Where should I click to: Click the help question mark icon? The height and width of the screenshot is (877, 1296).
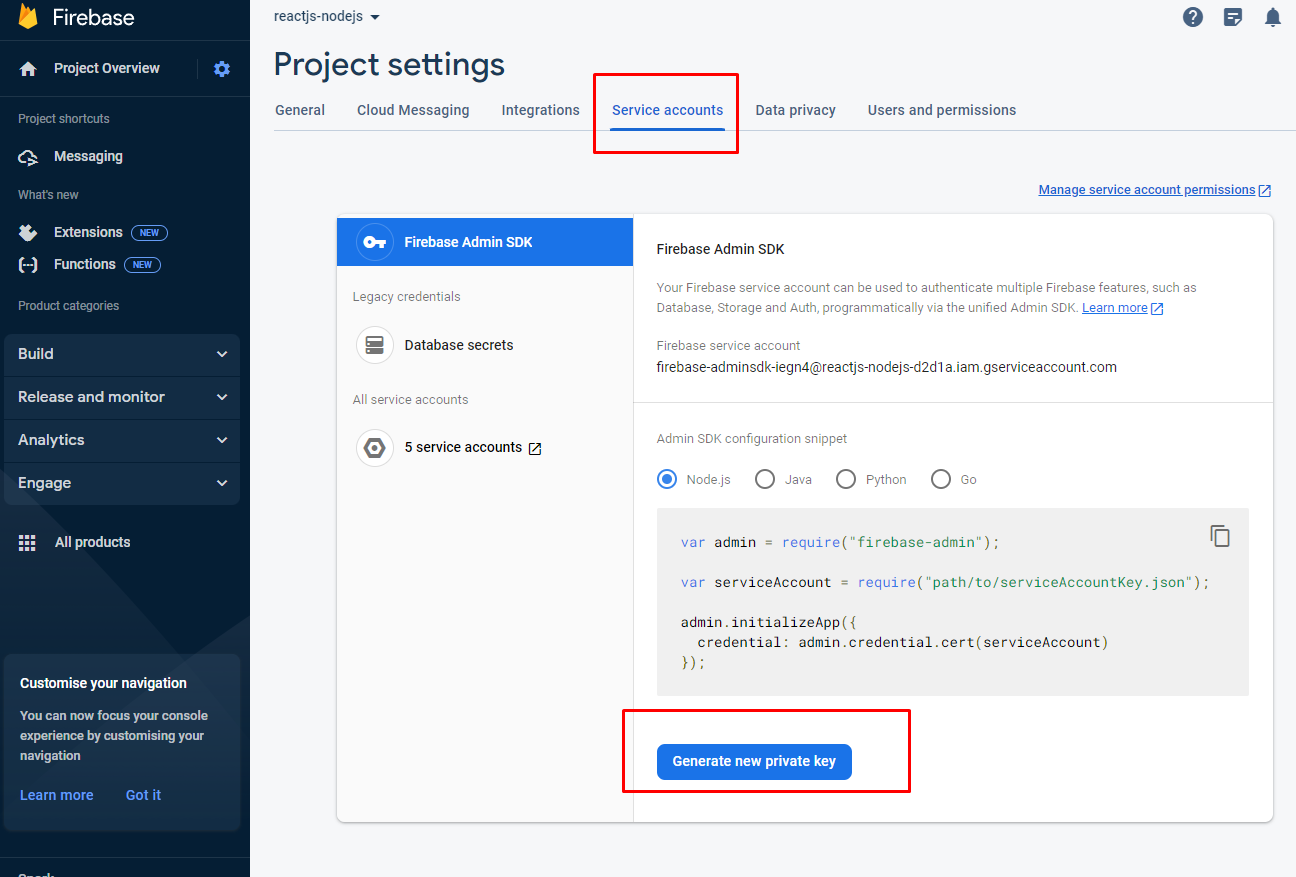point(1193,17)
